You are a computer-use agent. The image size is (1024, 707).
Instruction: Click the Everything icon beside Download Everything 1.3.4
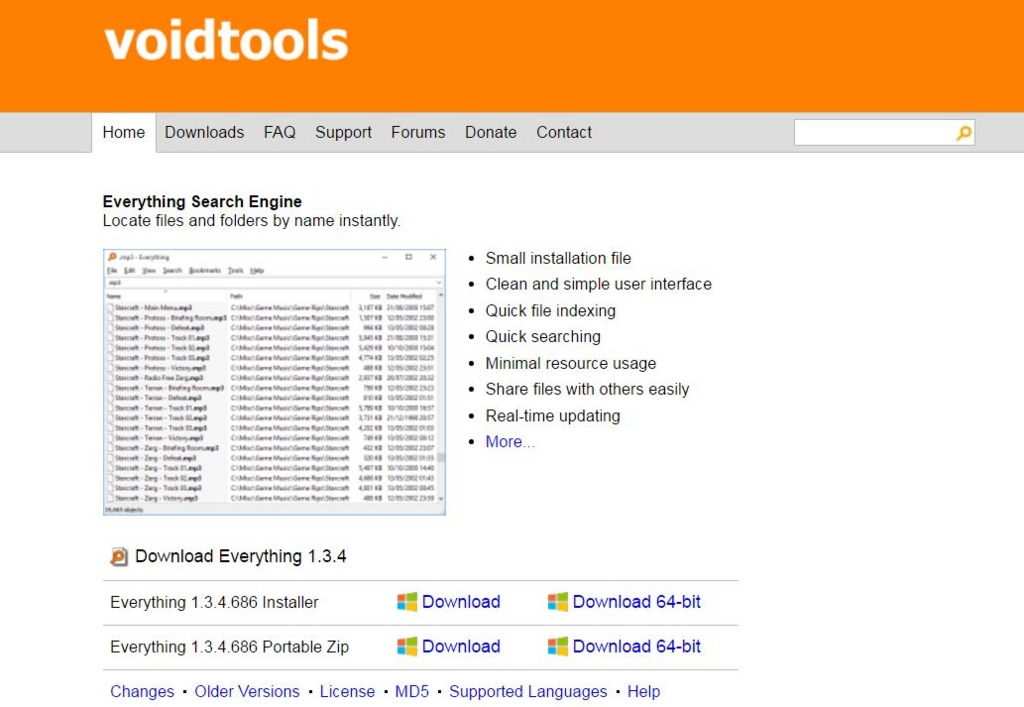click(x=118, y=556)
